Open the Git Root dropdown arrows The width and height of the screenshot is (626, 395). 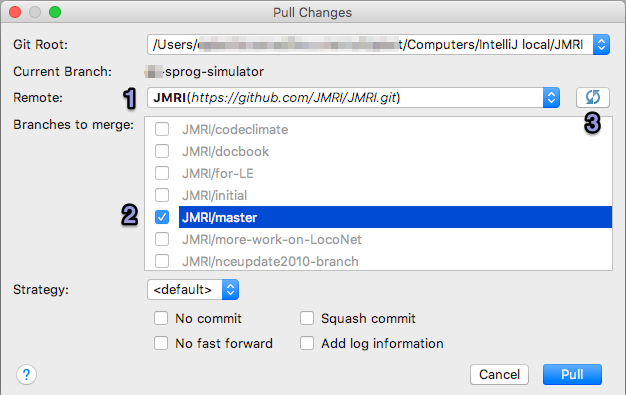(x=601, y=44)
